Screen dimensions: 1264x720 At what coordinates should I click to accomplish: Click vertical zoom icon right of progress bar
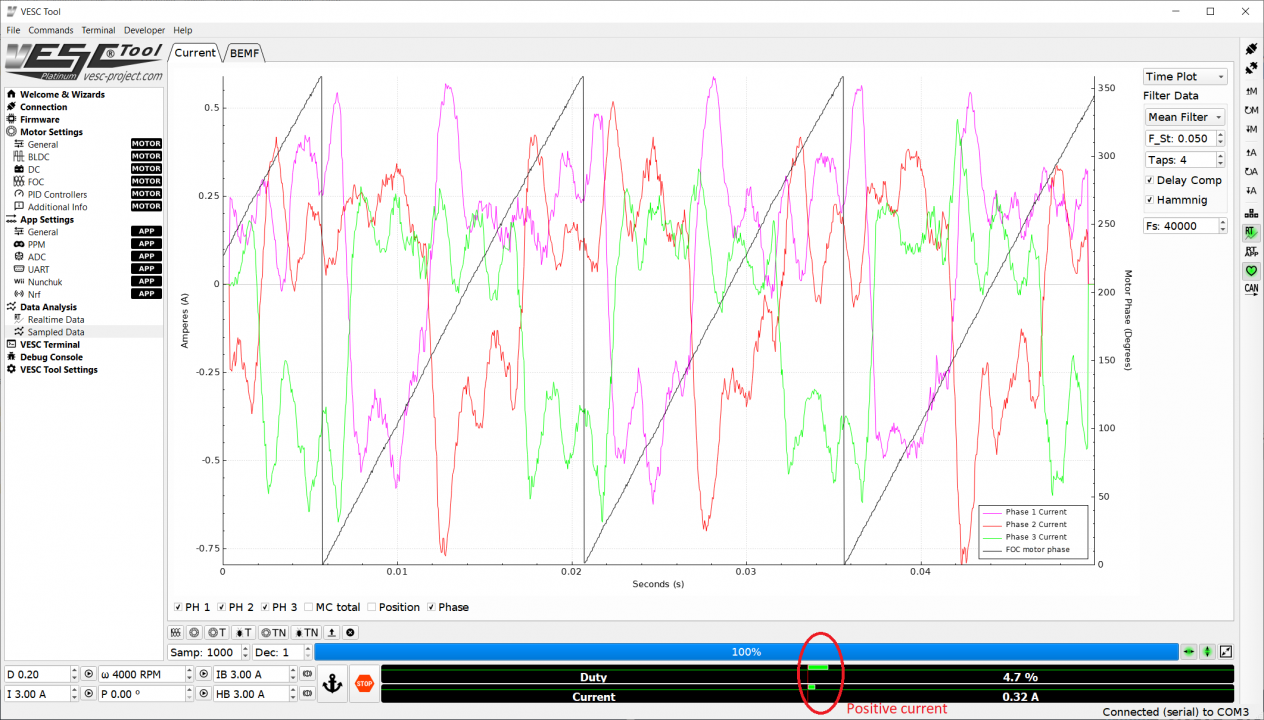pyautogui.click(x=1208, y=652)
